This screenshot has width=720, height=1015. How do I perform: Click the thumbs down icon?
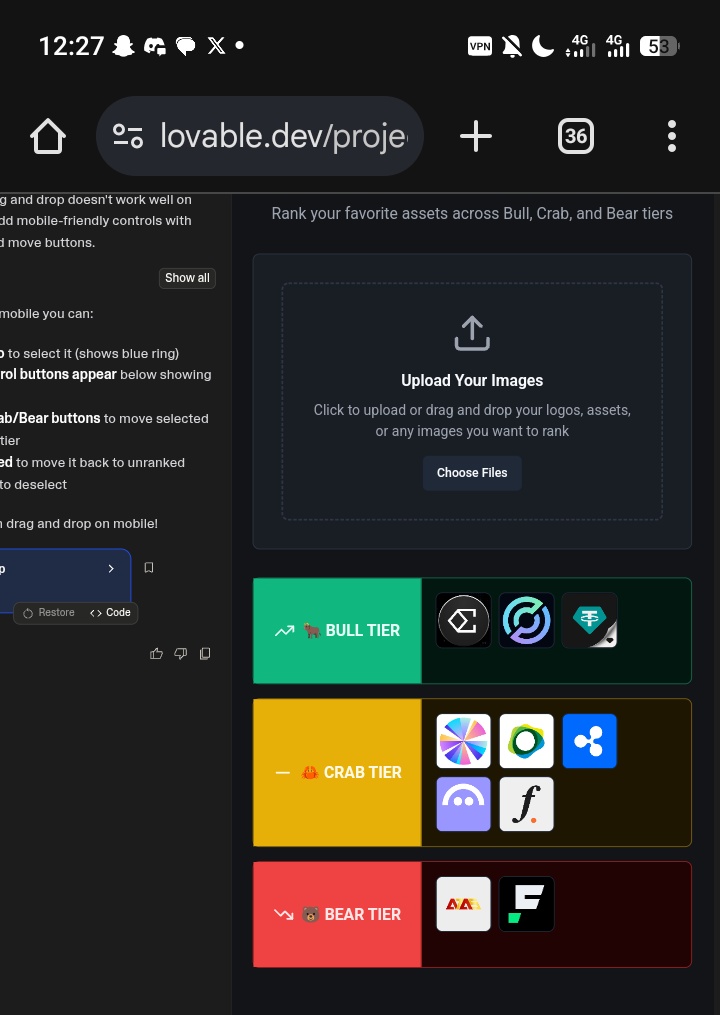coord(181,654)
